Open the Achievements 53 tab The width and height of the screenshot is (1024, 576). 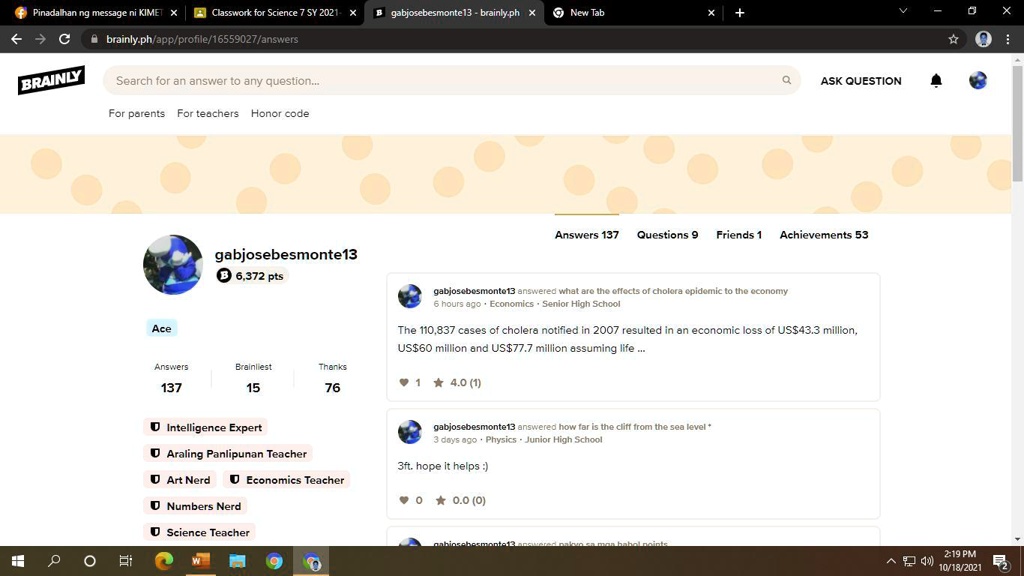pos(824,234)
